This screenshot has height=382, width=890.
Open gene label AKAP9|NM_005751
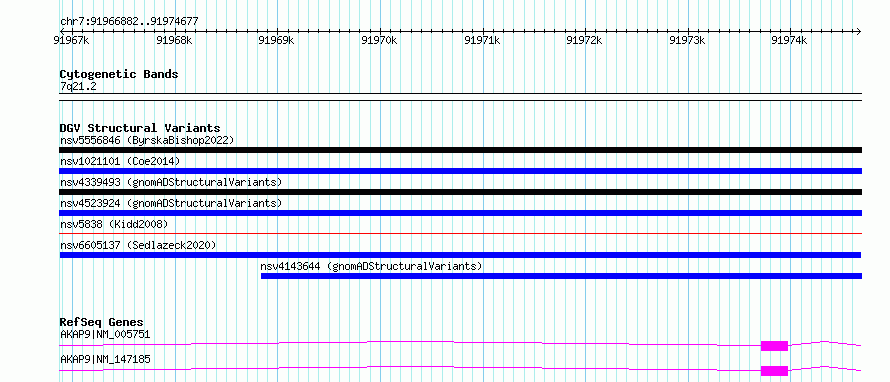tap(105, 334)
